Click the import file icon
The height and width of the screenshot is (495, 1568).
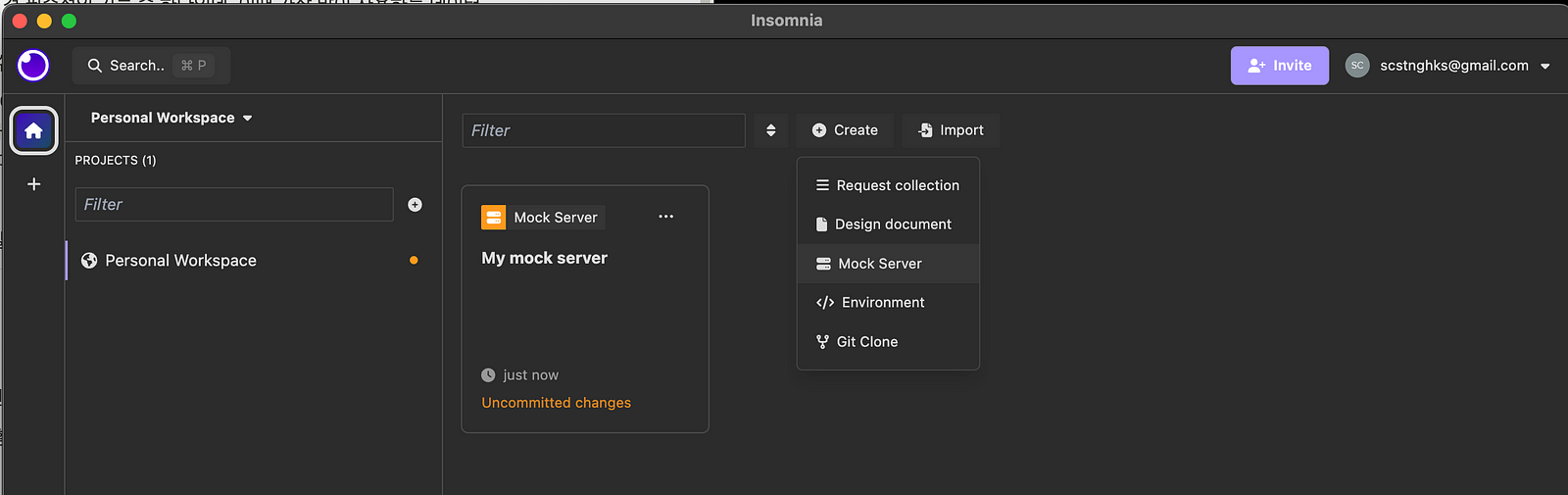(x=925, y=130)
